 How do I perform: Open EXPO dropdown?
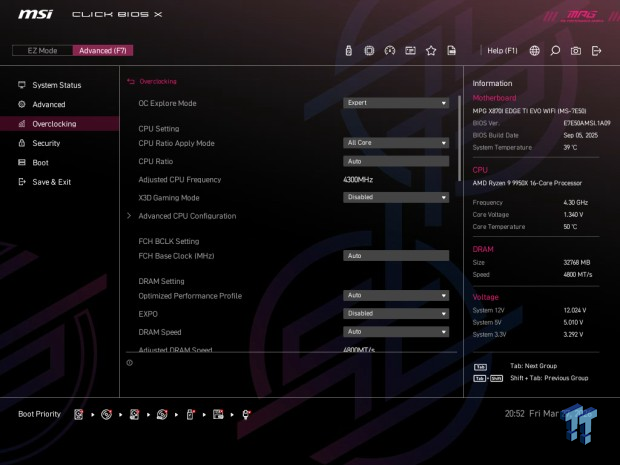click(x=396, y=314)
